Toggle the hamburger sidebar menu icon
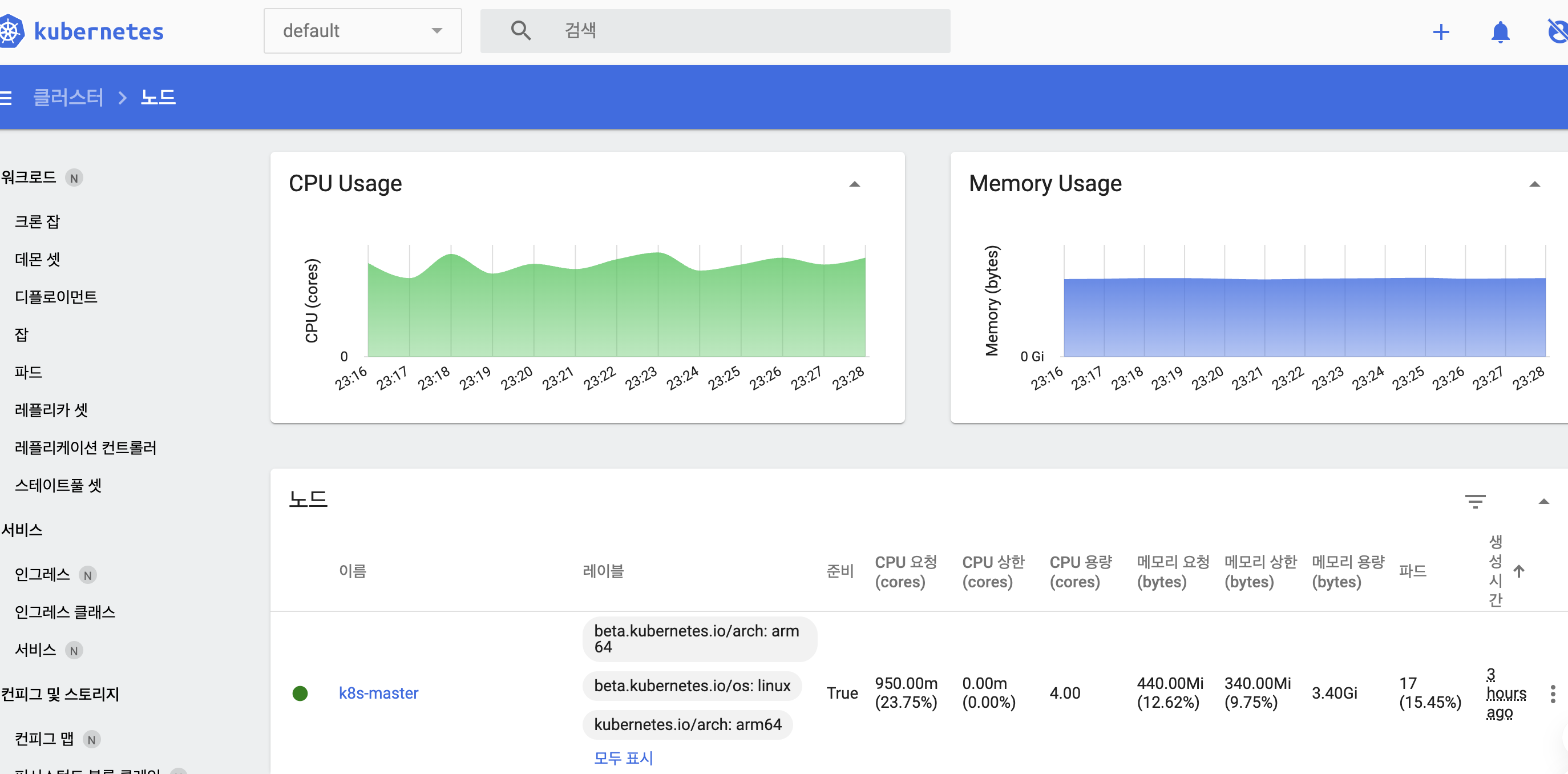 pos(6,98)
